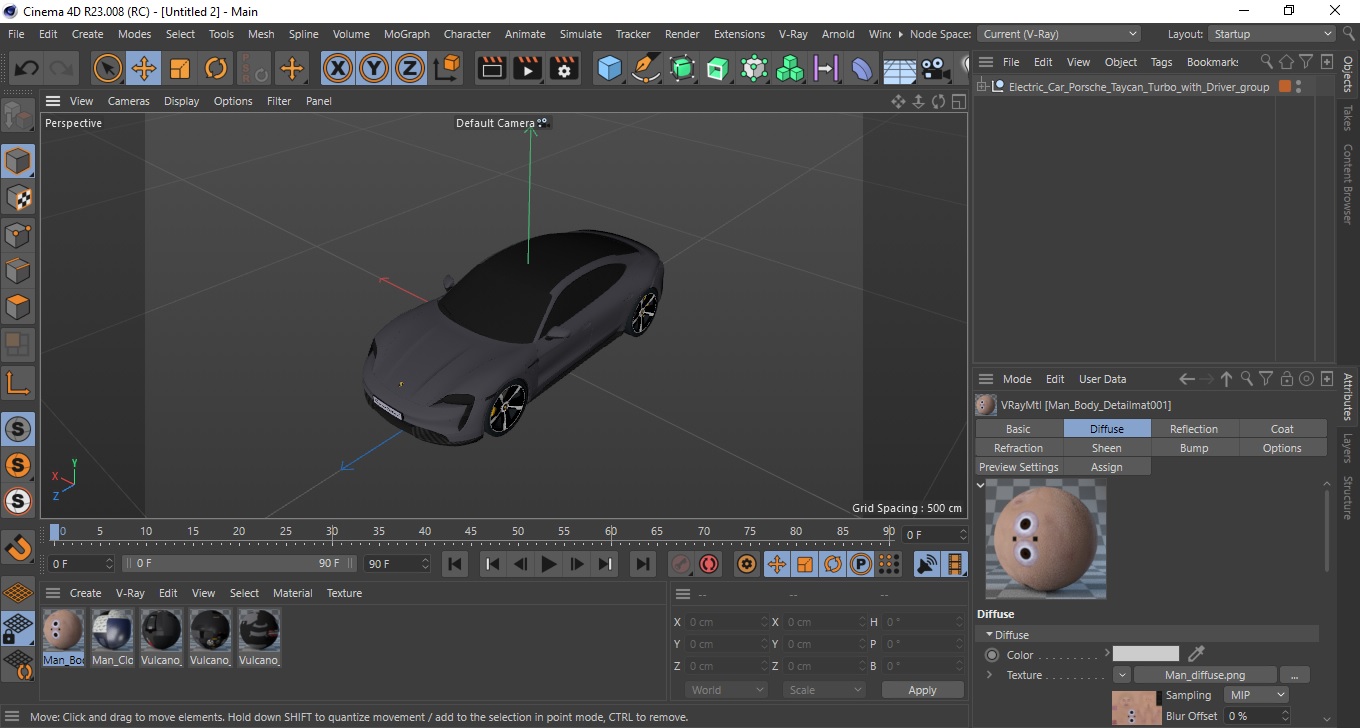Go to end of timeline
Image resolution: width=1360 pixels, height=728 pixels.
[643, 564]
